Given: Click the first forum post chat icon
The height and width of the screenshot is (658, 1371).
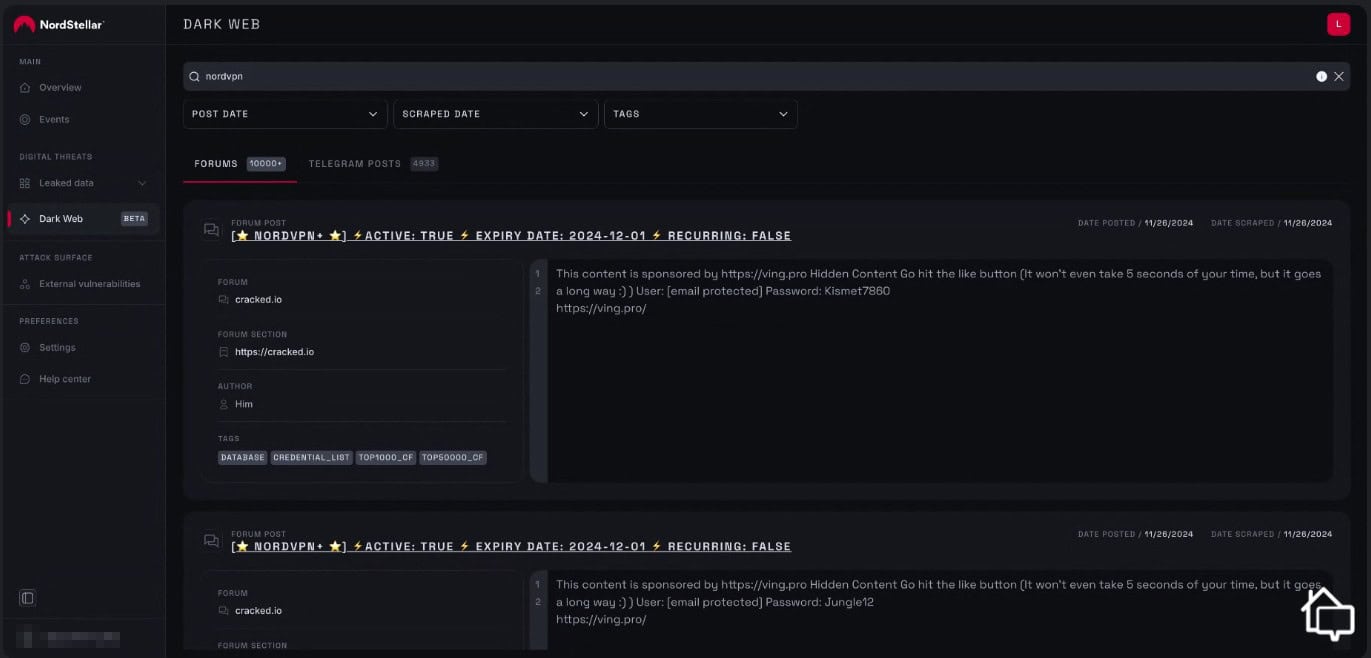Looking at the screenshot, I should pos(211,230).
